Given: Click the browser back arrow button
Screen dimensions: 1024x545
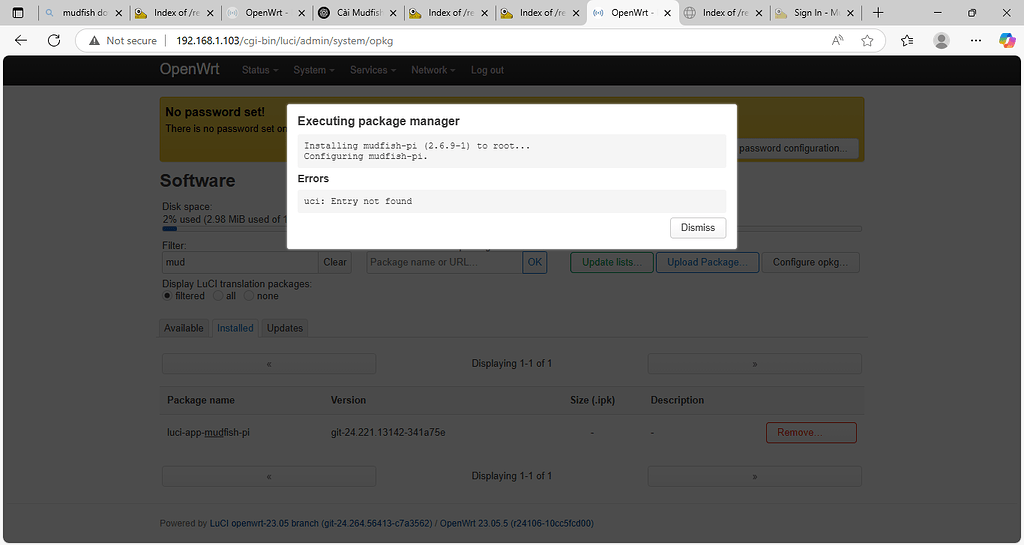Looking at the screenshot, I should [x=22, y=41].
